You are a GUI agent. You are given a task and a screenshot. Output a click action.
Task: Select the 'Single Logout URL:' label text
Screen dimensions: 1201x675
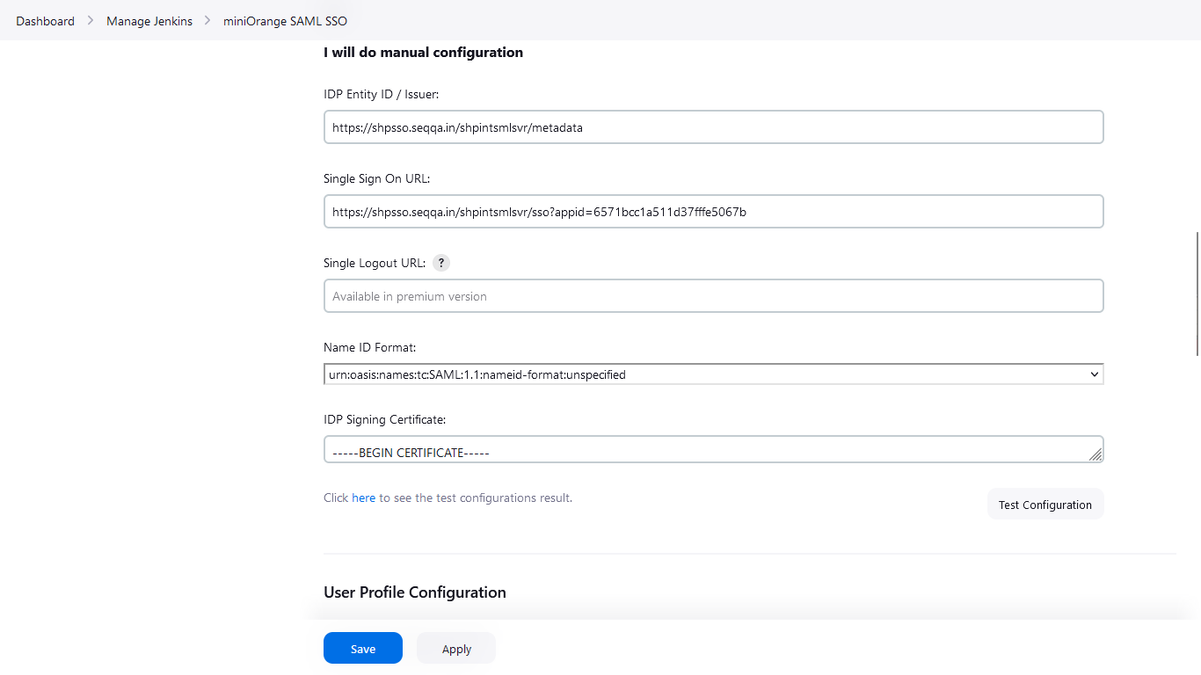[375, 263]
